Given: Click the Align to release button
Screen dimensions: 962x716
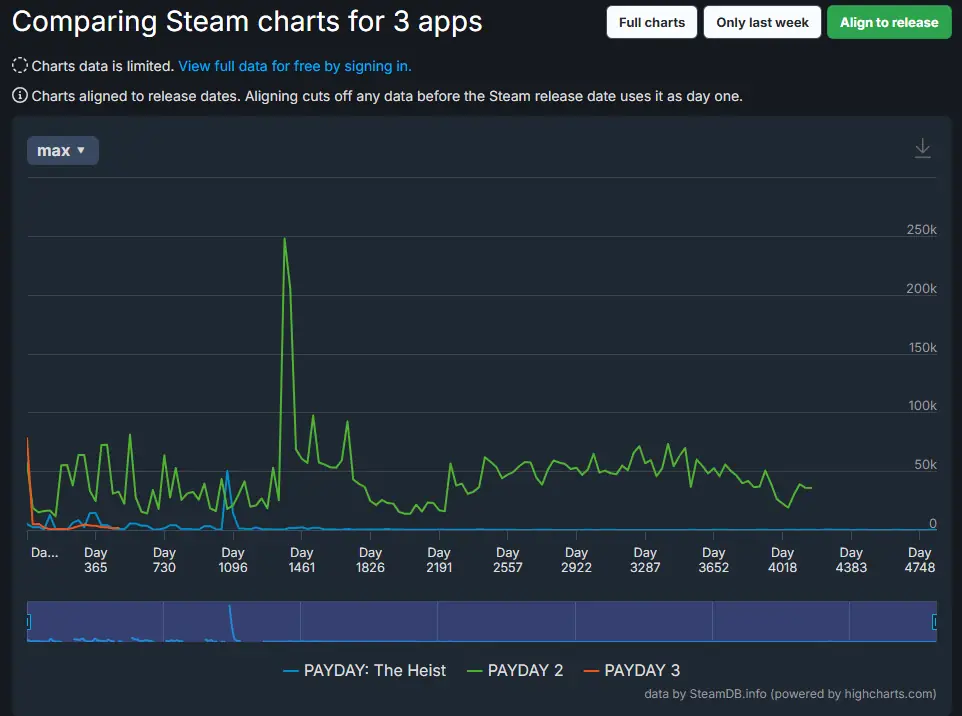Looking at the screenshot, I should [x=889, y=22].
